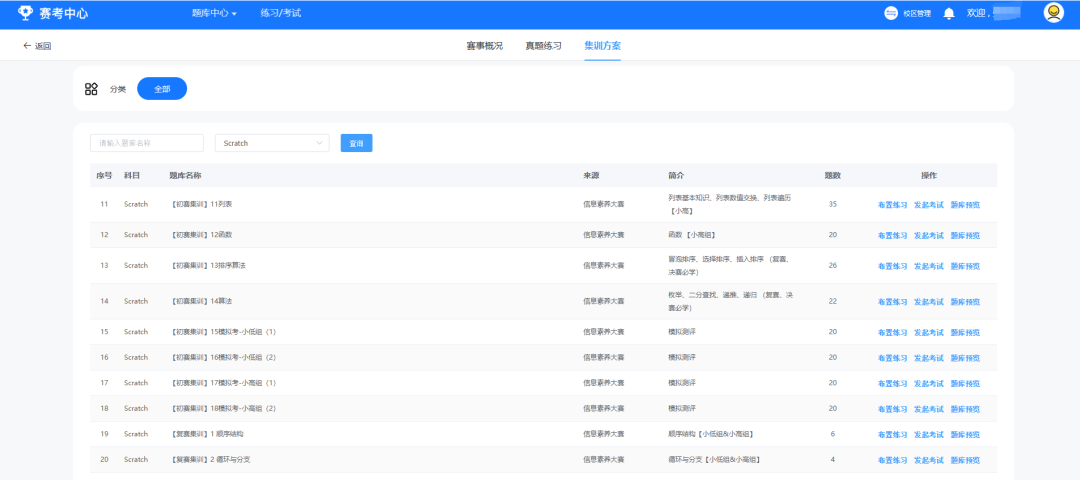
Task: Click the 赛考中心 trophy logo icon
Action: pyautogui.click(x=25, y=12)
